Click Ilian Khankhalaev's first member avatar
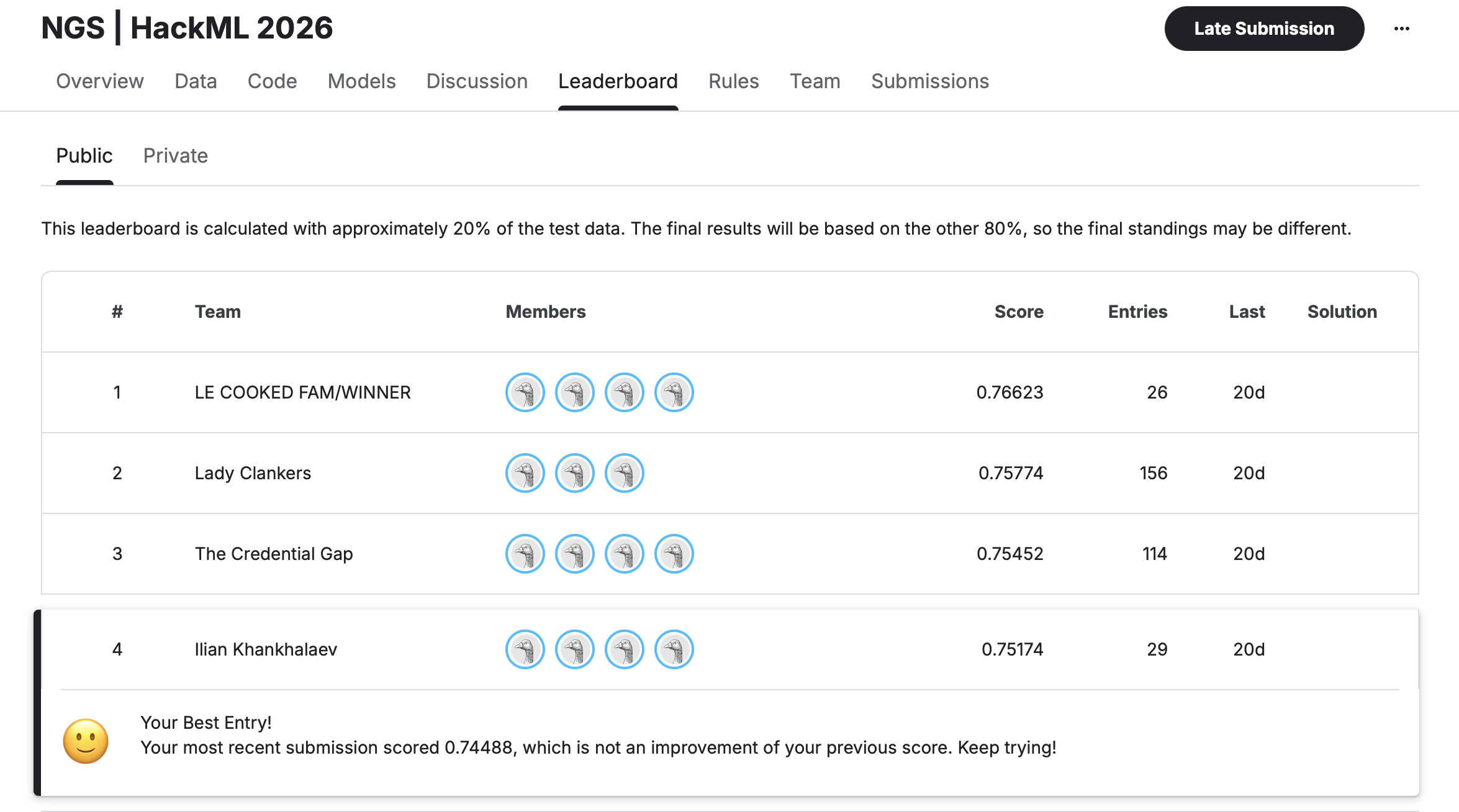 click(525, 649)
